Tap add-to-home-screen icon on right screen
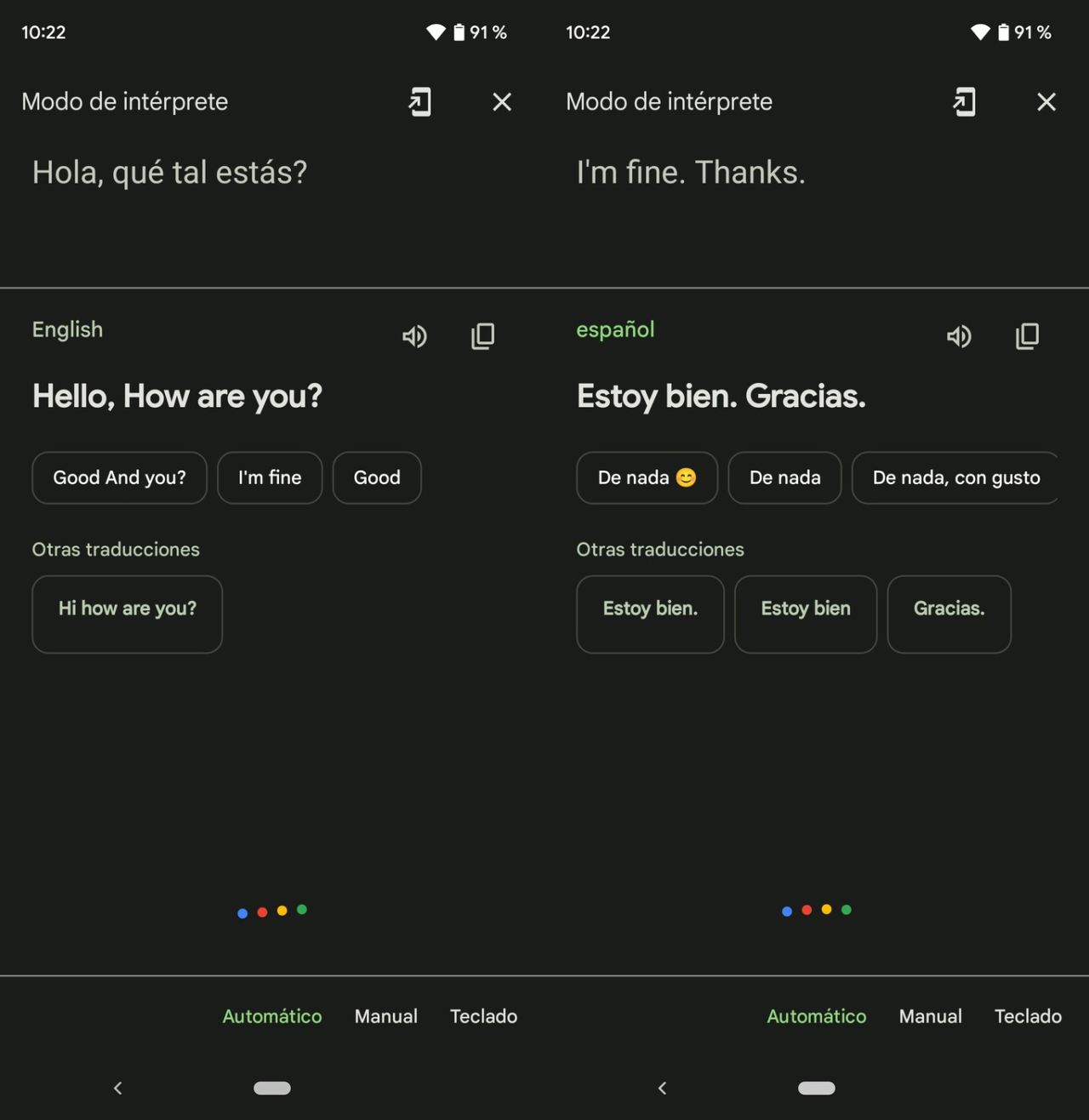 (964, 102)
